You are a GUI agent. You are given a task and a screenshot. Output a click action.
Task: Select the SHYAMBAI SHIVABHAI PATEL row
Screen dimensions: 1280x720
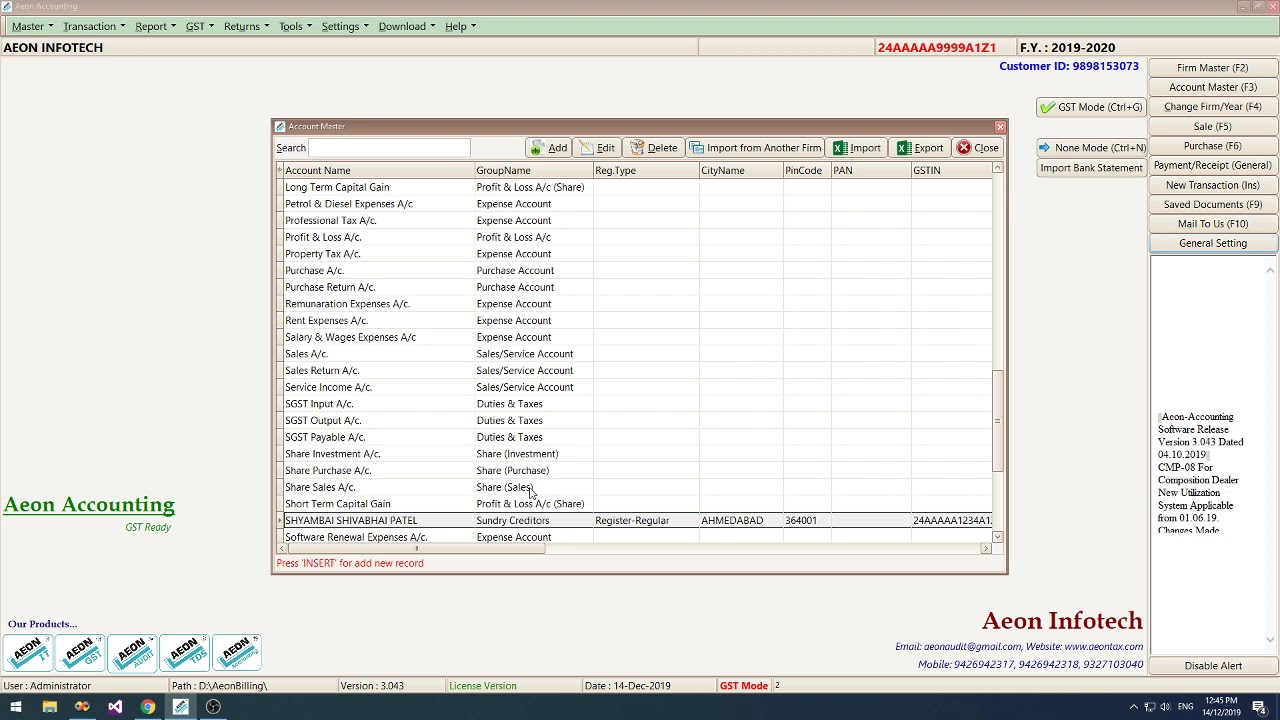point(634,521)
